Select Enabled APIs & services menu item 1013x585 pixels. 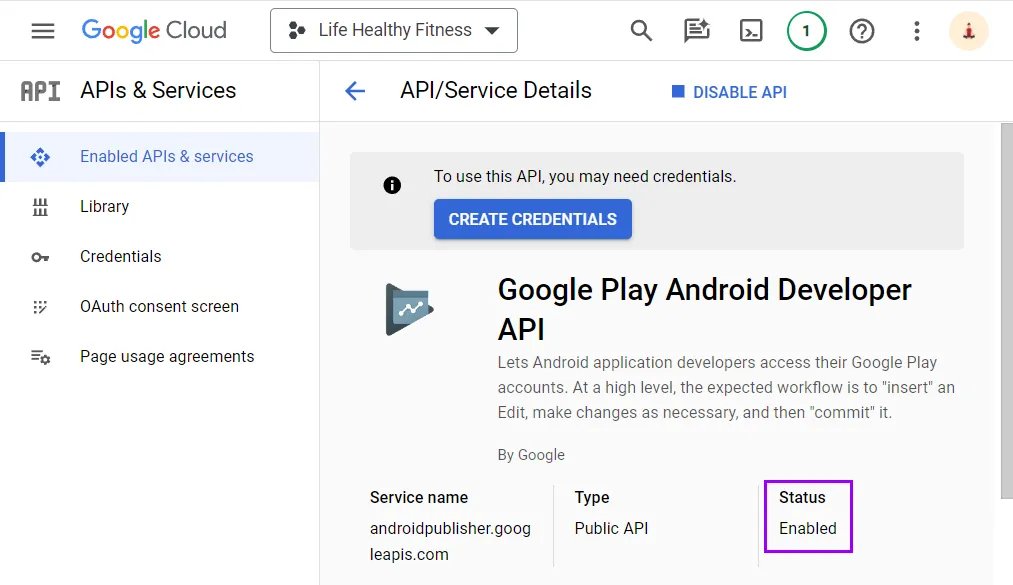(x=166, y=157)
